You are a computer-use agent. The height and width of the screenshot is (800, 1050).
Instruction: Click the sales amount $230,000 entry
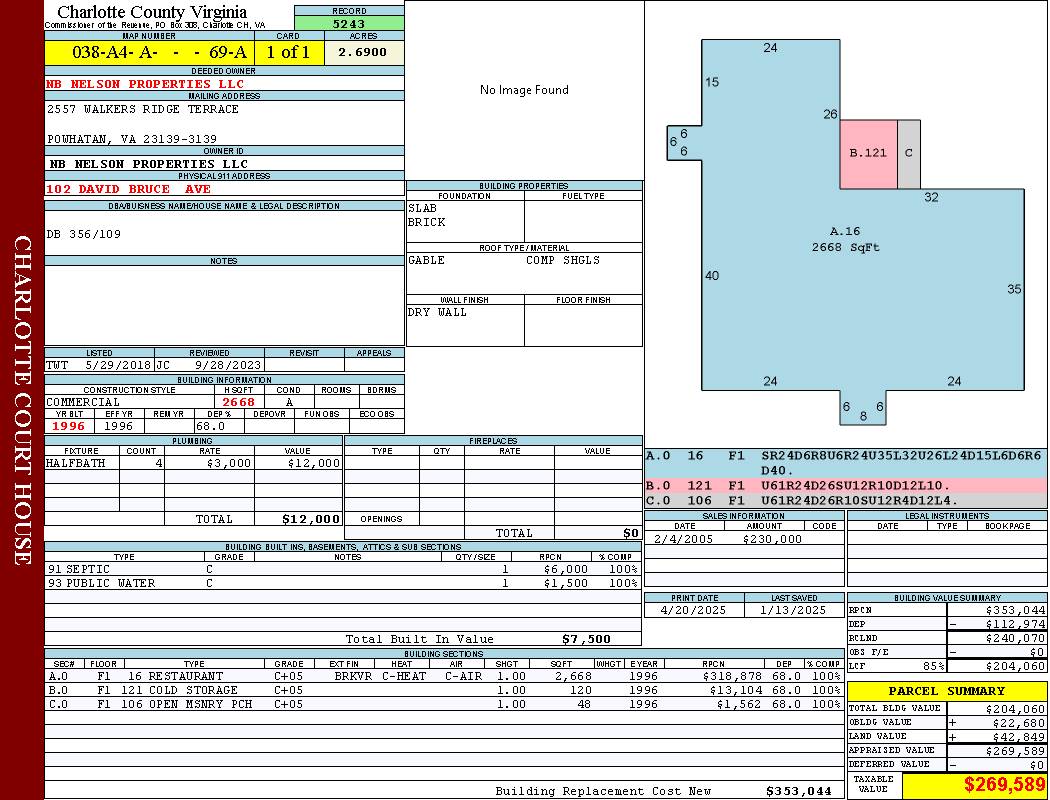[x=771, y=539]
